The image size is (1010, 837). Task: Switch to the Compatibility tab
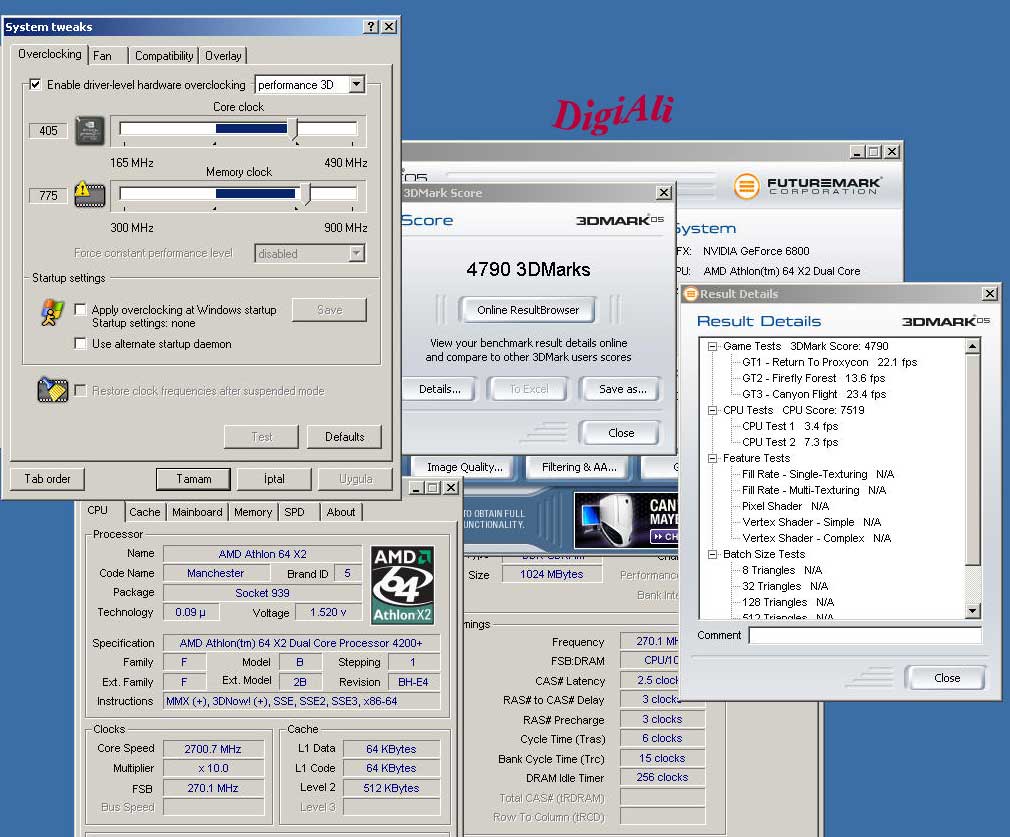click(x=164, y=56)
